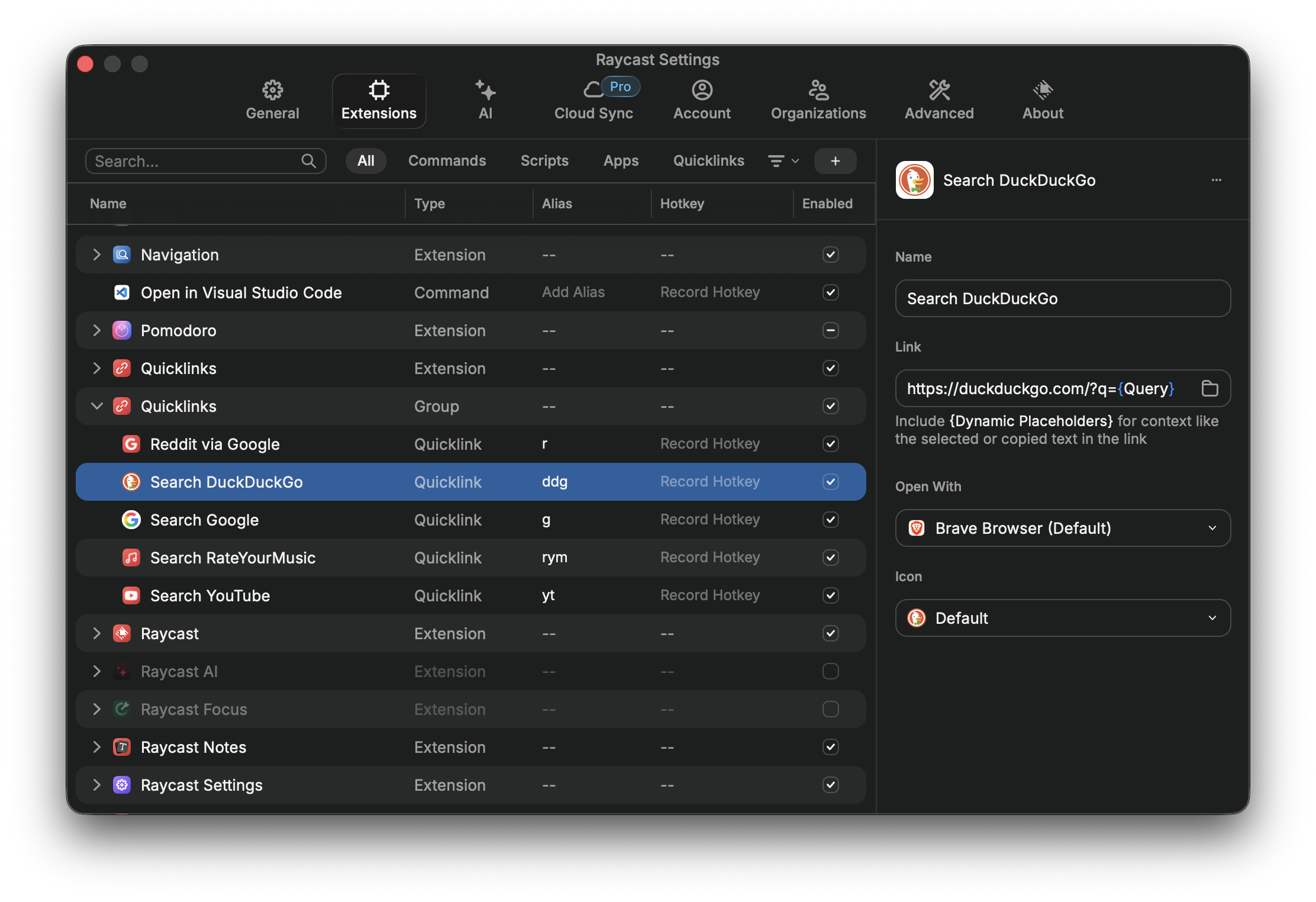Screen dimensions: 1316x902
Task: Expand the Raycast AI extension
Action: (x=96, y=671)
